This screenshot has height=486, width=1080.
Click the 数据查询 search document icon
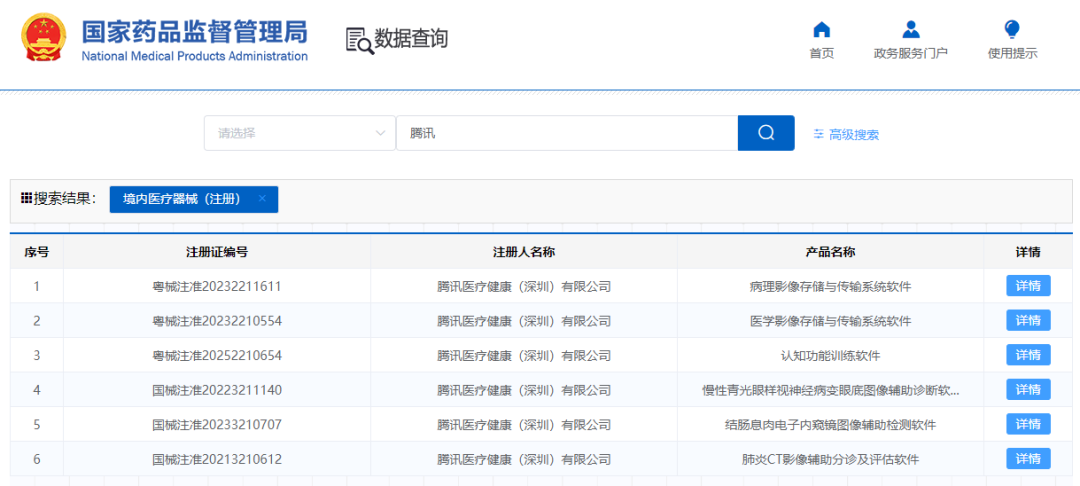pyautogui.click(x=359, y=40)
